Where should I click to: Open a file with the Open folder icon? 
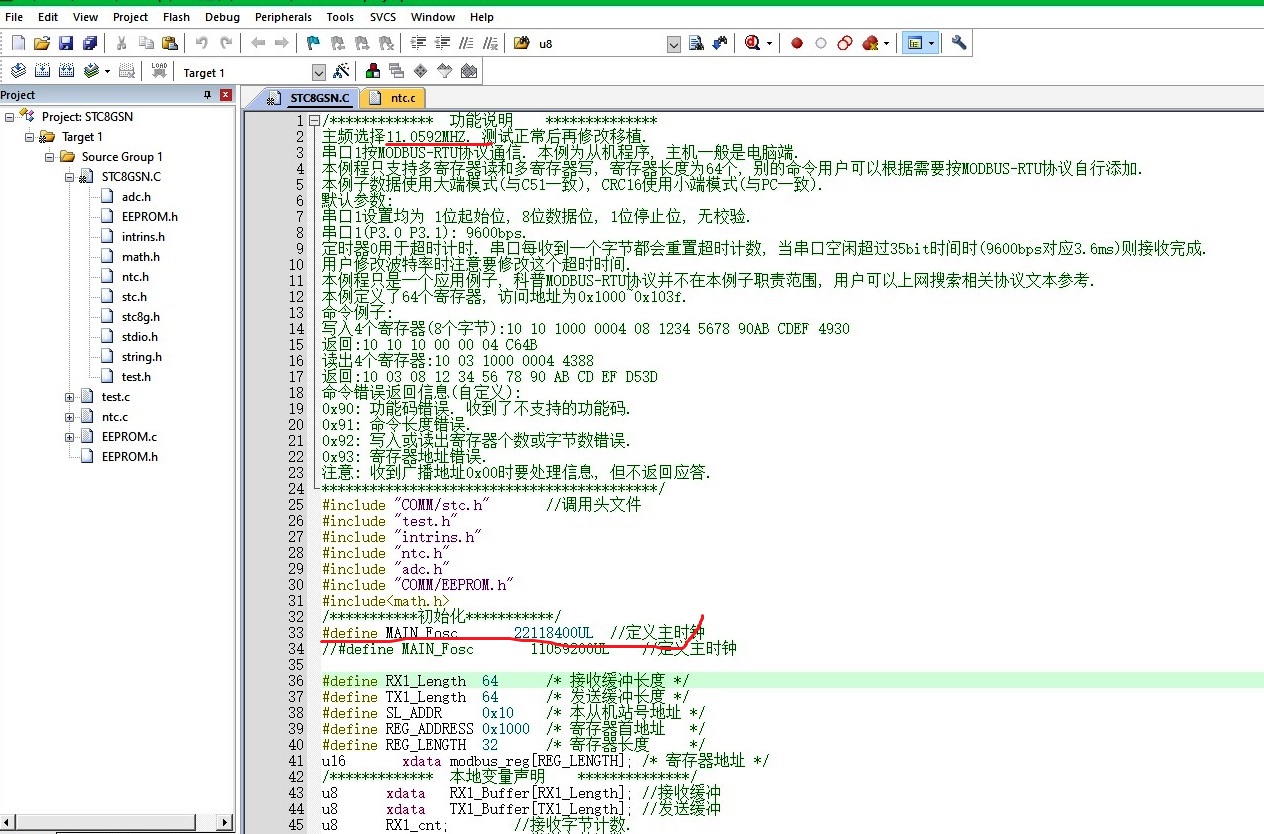tap(42, 43)
